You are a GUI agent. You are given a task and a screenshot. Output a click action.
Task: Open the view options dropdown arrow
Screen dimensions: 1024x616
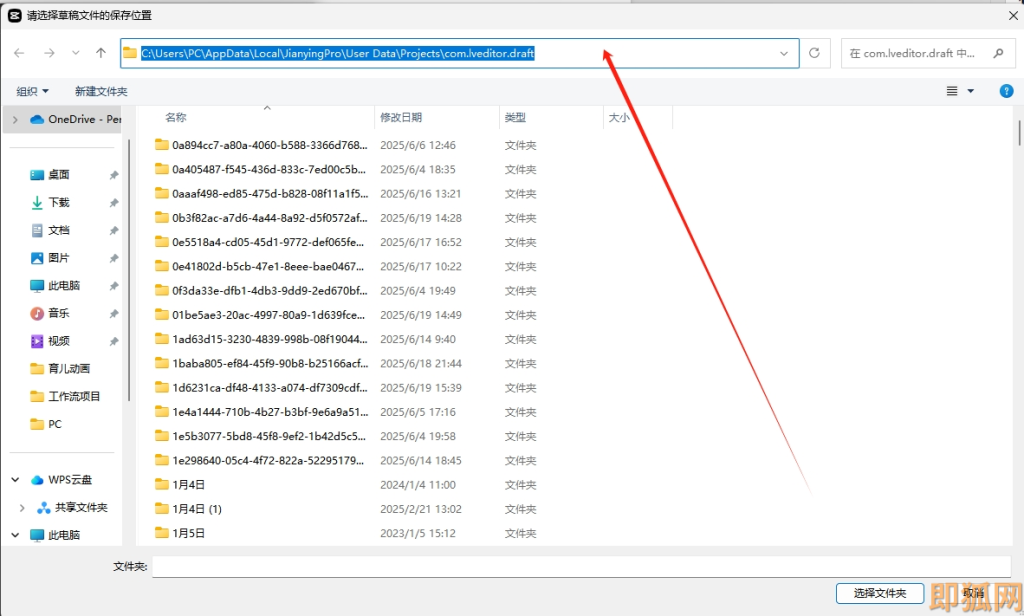[x=970, y=91]
